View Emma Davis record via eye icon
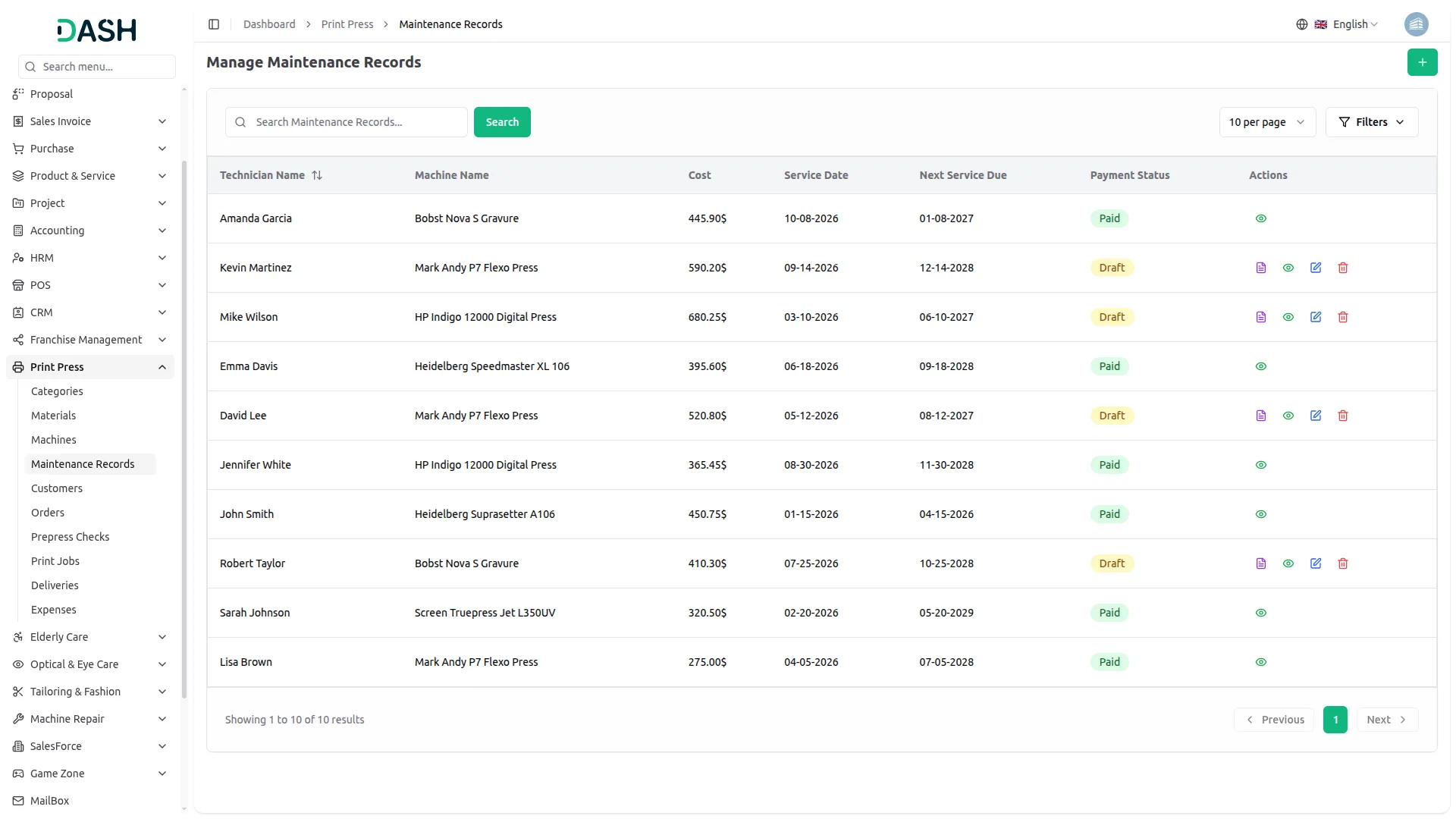Image resolution: width=1456 pixels, height=819 pixels. (x=1260, y=366)
